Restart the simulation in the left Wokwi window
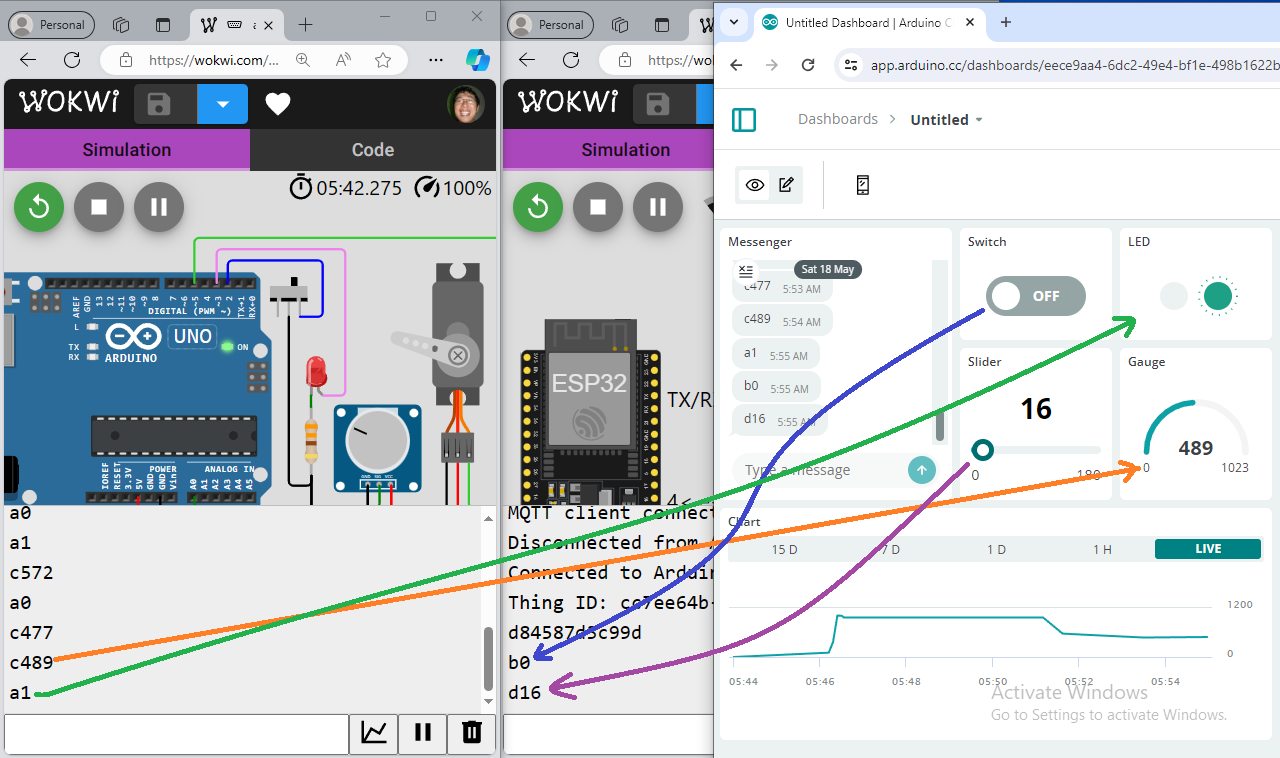 pyautogui.click(x=39, y=207)
